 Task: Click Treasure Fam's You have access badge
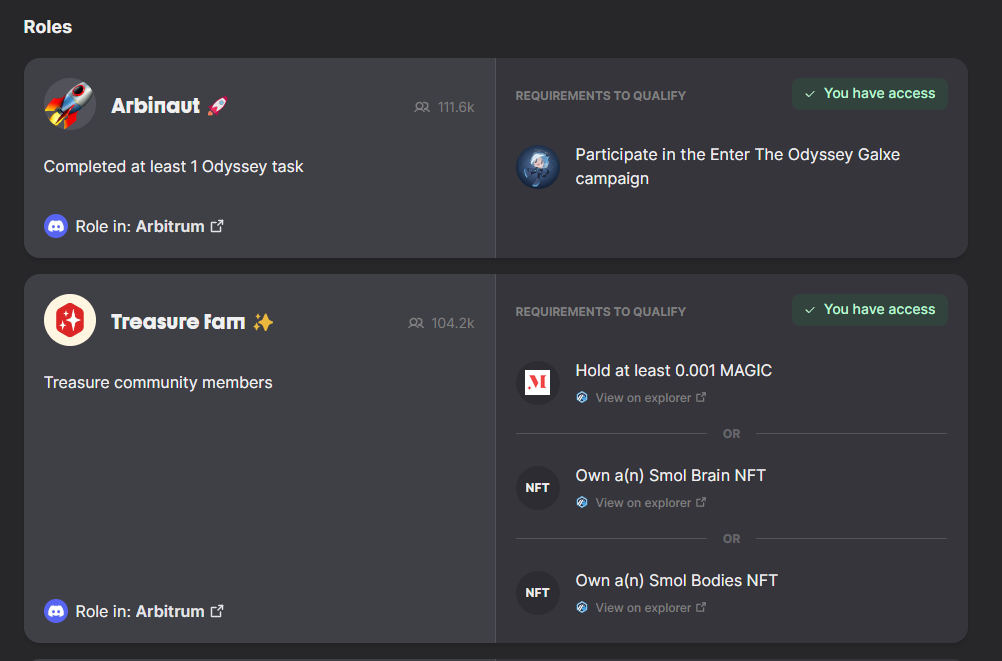tap(870, 310)
